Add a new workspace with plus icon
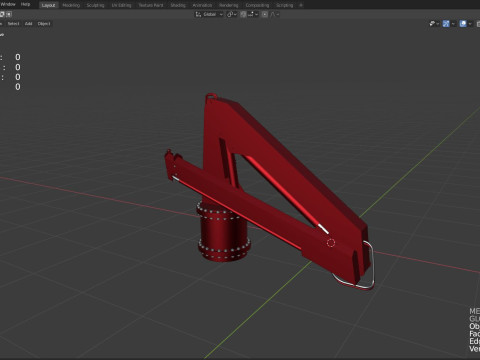 click(x=301, y=5)
